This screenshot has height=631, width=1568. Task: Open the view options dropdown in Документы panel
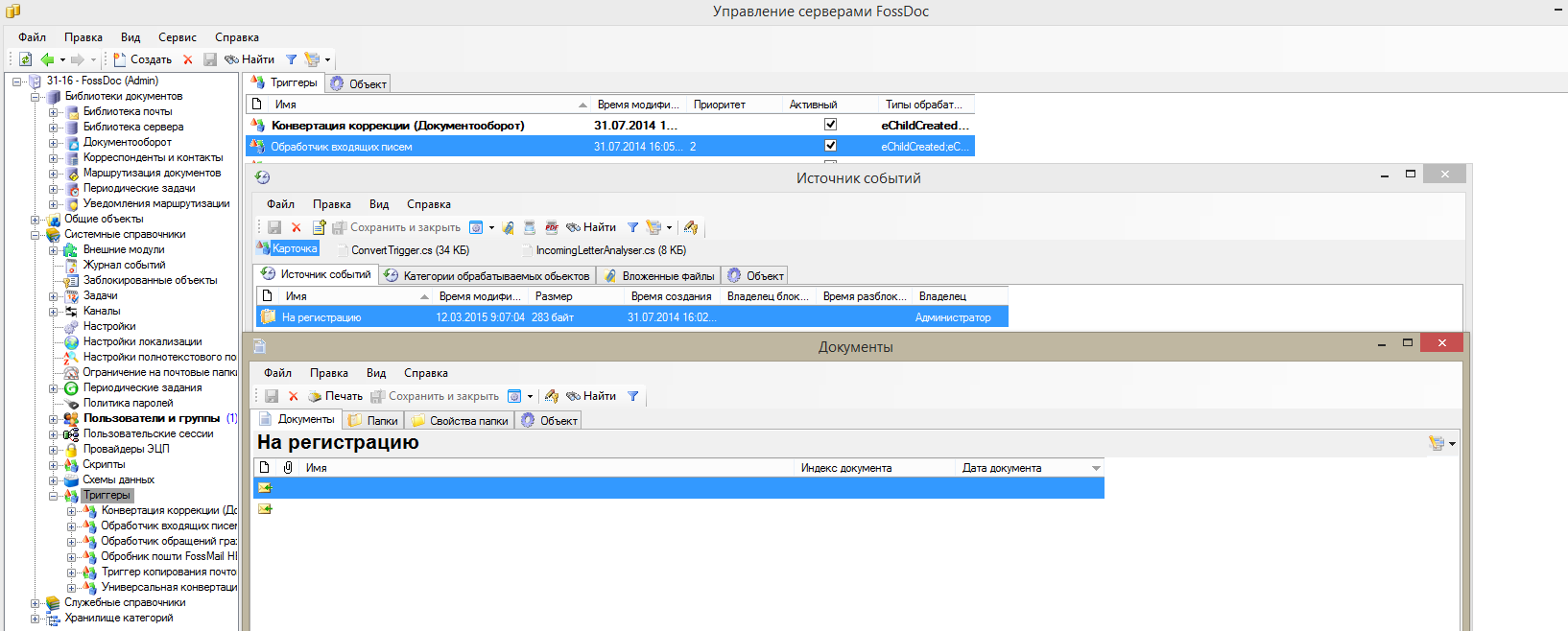[x=1441, y=443]
